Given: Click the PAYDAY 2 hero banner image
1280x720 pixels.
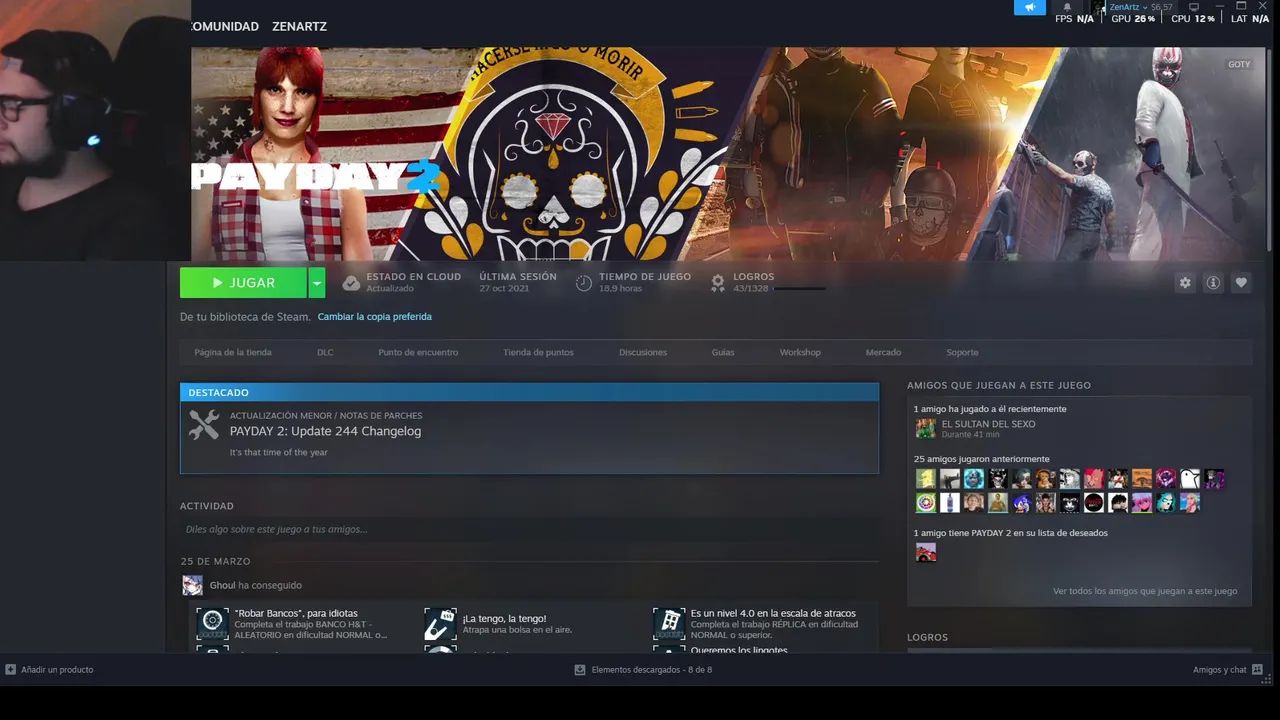Looking at the screenshot, I should (728, 154).
